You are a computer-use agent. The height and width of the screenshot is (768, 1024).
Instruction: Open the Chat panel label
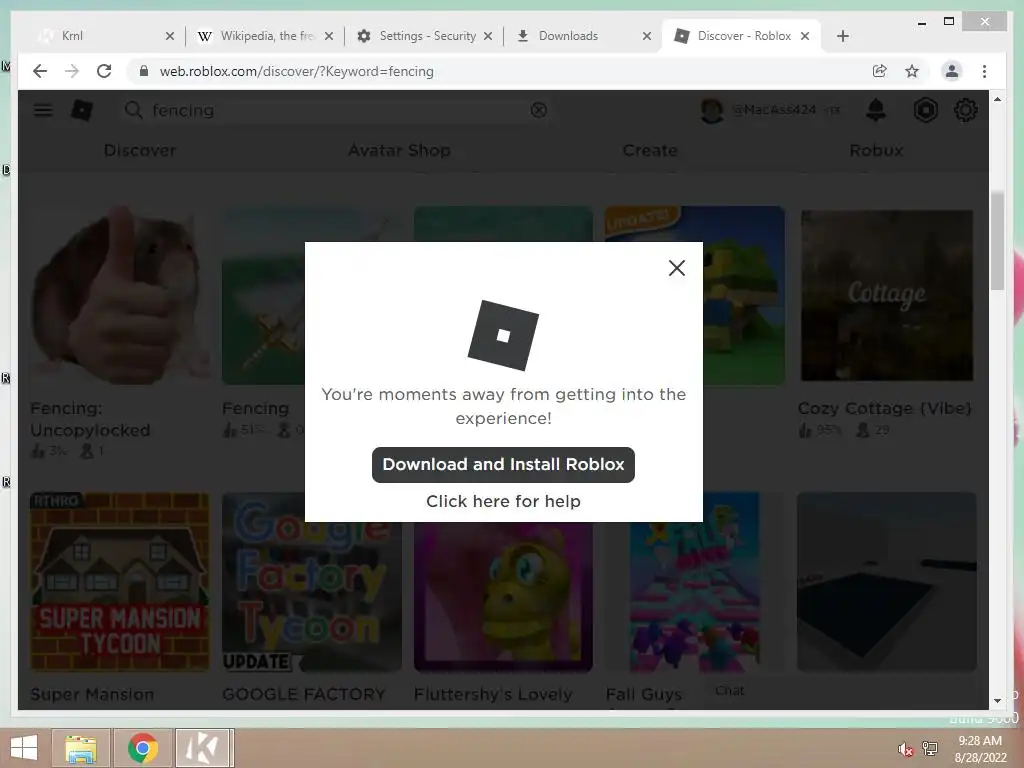729,690
